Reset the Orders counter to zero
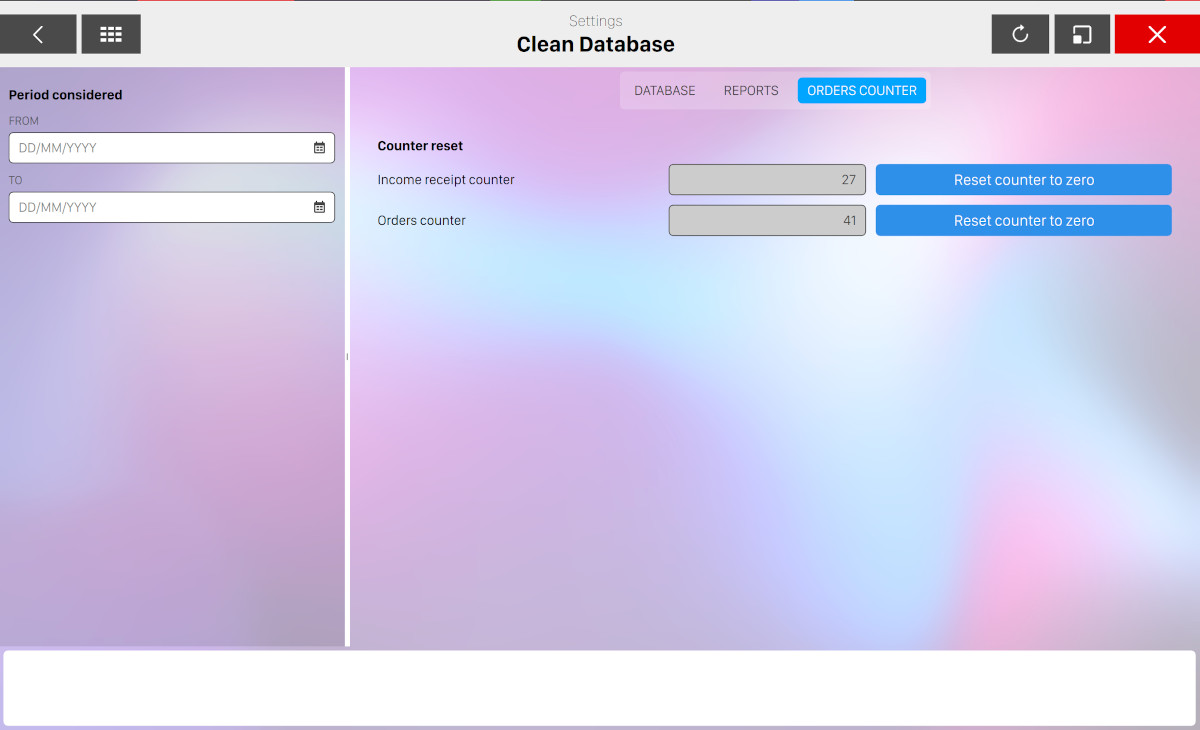Image resolution: width=1200 pixels, height=730 pixels. (1023, 220)
